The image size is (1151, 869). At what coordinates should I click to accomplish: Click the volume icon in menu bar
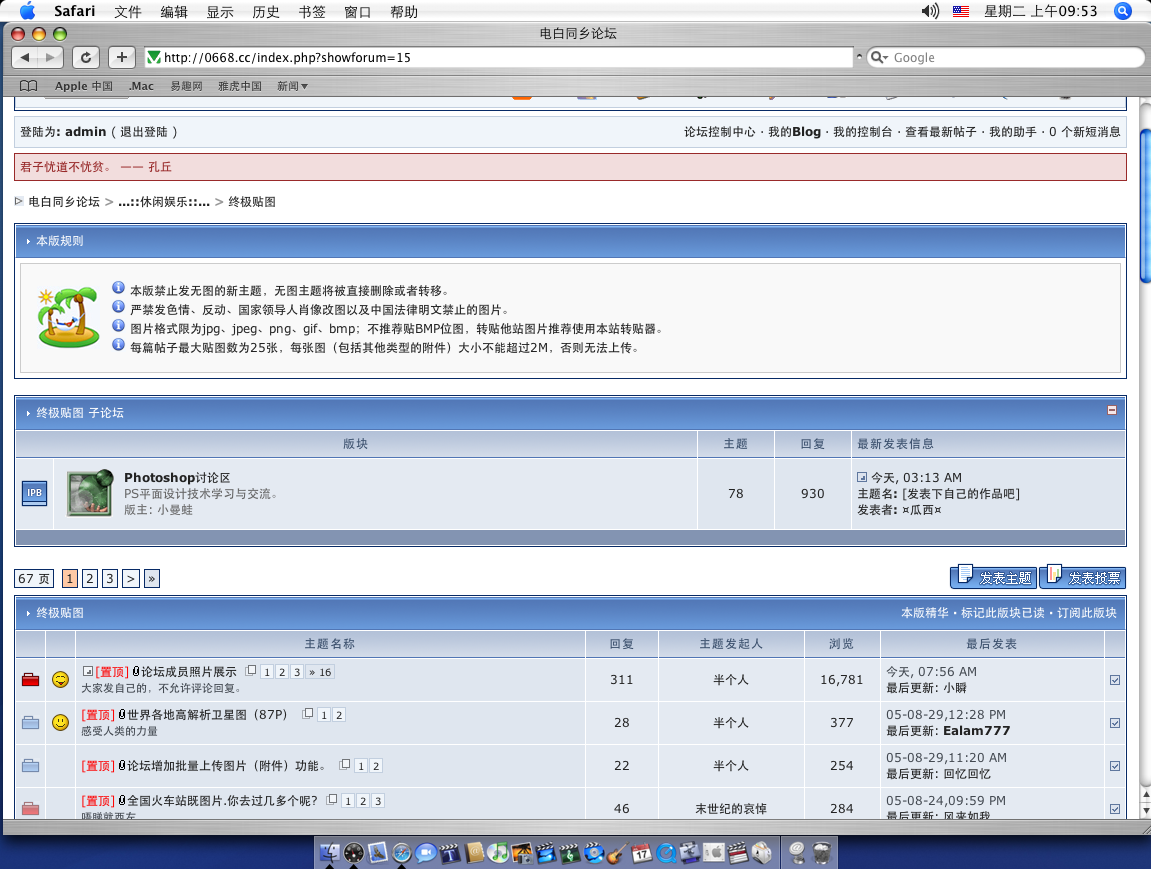pos(930,12)
